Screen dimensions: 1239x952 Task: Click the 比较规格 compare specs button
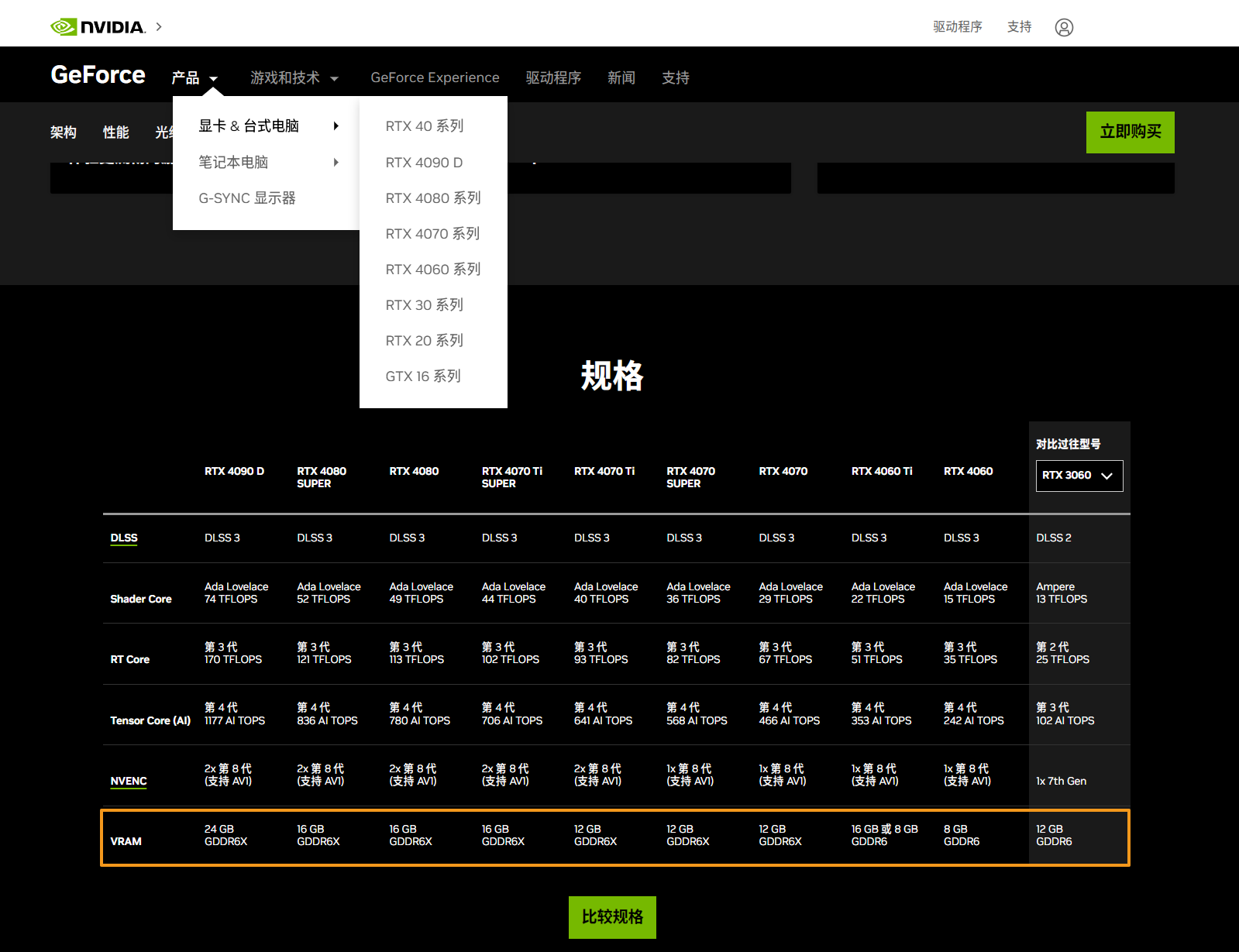pos(612,917)
